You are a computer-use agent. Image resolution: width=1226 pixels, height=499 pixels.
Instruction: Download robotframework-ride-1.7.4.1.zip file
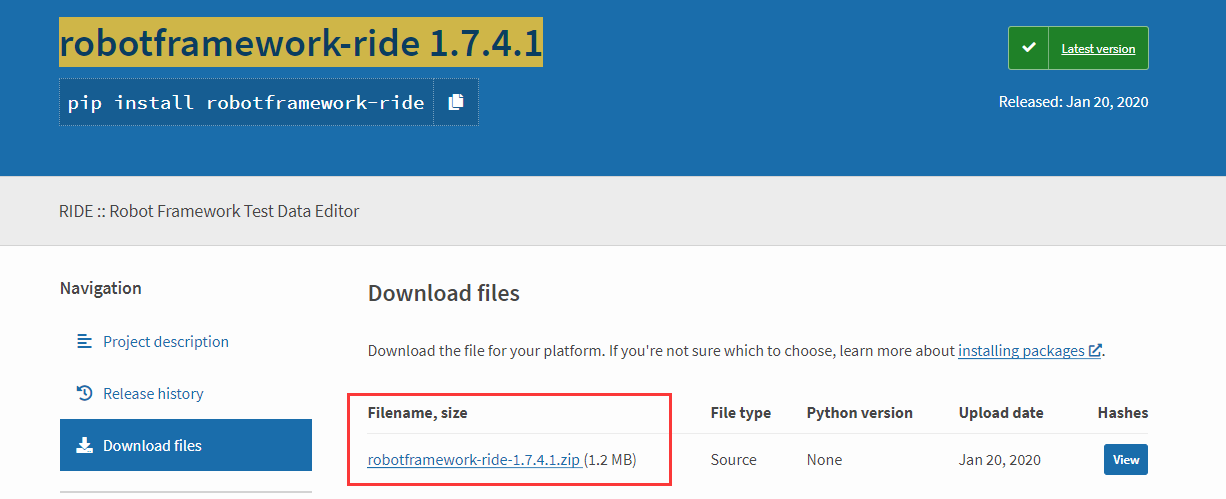(474, 460)
